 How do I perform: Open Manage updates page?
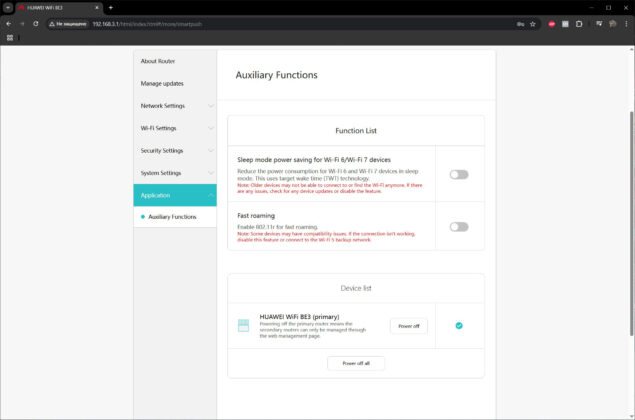tap(175, 83)
